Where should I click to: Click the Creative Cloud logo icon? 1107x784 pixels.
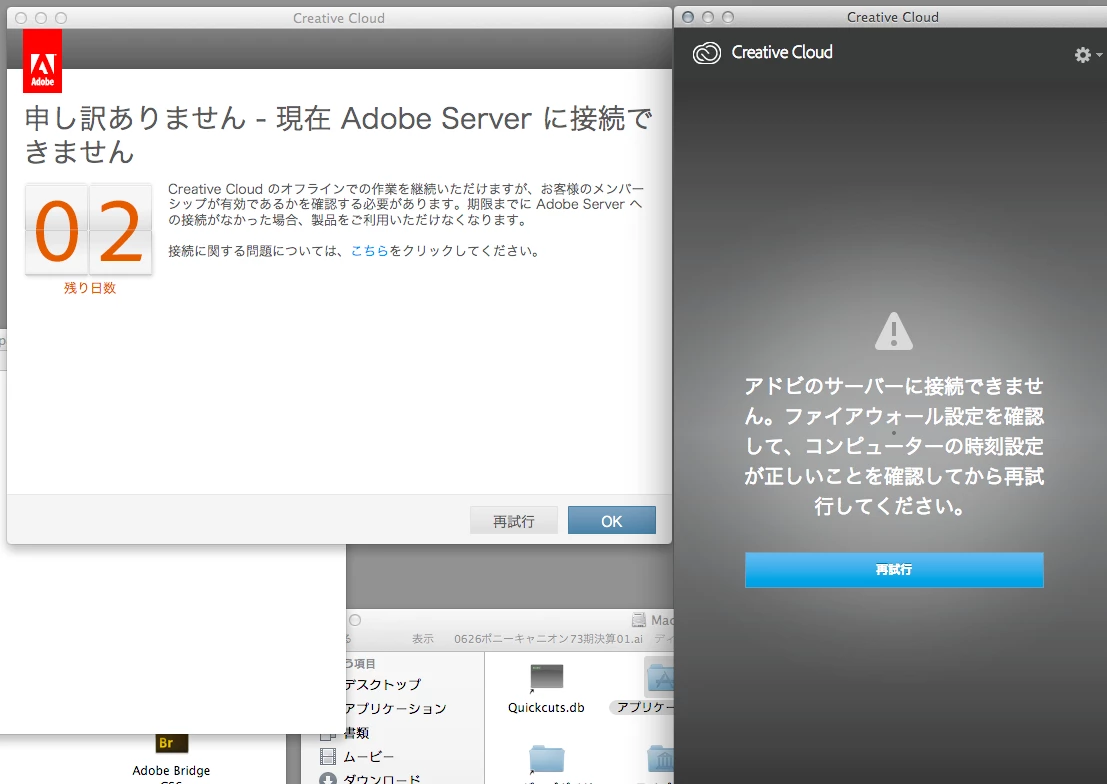tap(707, 53)
